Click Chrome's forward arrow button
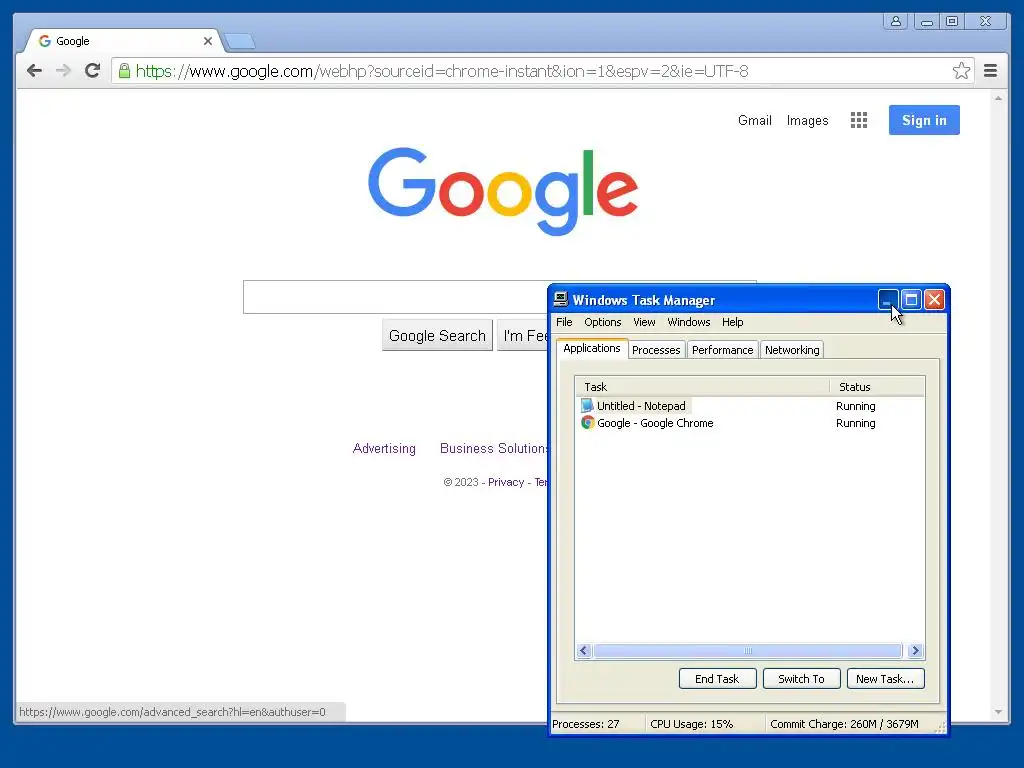 point(63,71)
